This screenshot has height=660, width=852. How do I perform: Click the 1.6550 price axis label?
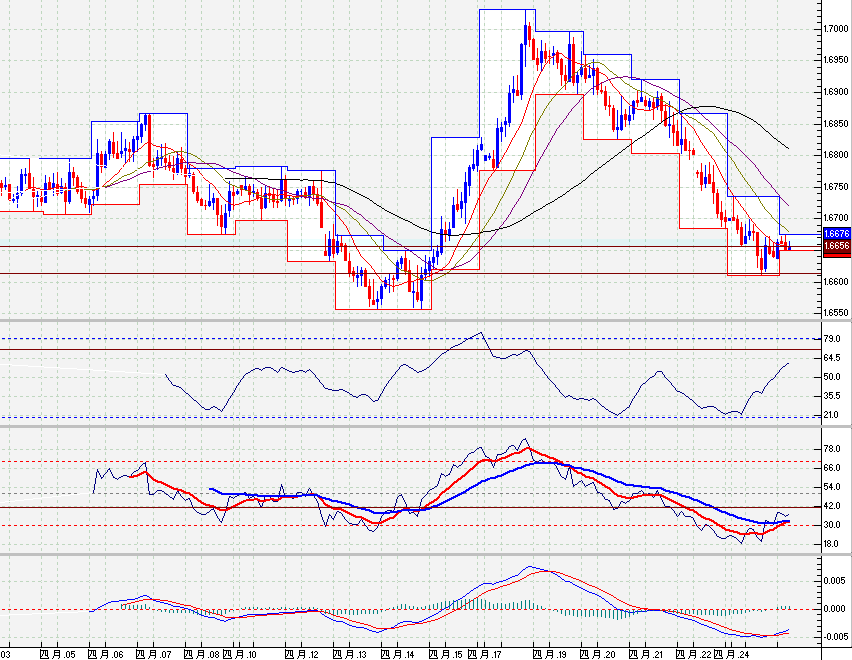pos(833,312)
